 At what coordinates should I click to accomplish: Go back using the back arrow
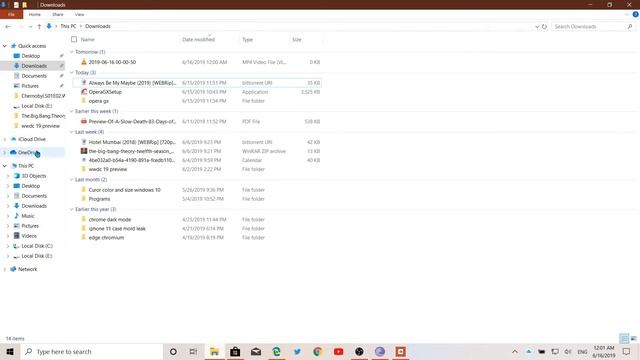tap(8, 27)
